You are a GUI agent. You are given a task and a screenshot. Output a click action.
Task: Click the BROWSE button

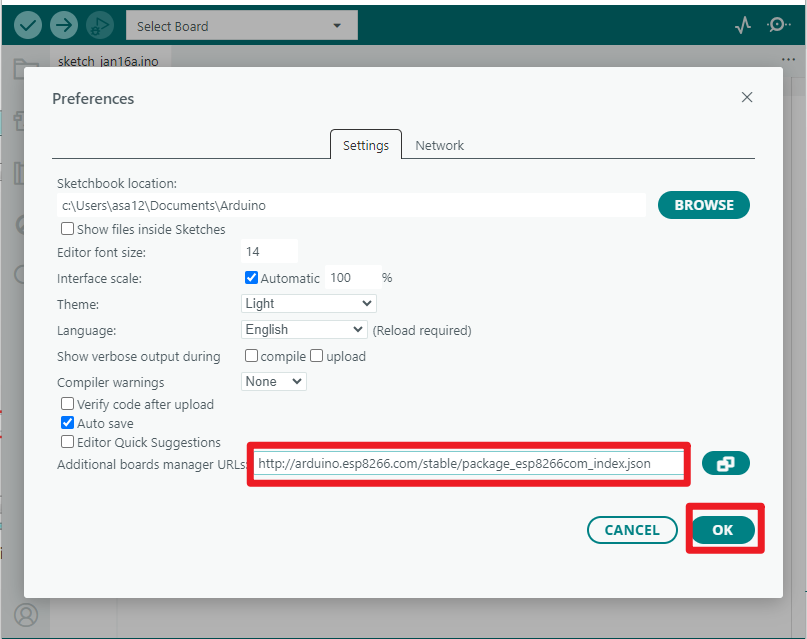pyautogui.click(x=704, y=205)
